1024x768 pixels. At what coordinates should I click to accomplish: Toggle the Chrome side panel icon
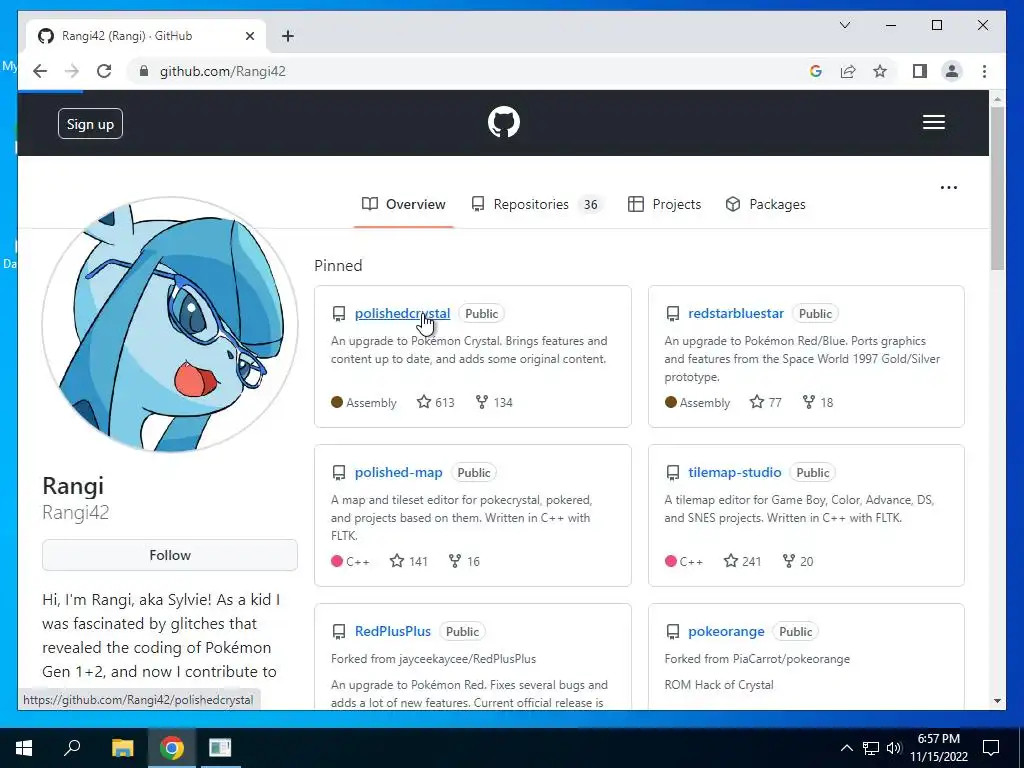(920, 71)
